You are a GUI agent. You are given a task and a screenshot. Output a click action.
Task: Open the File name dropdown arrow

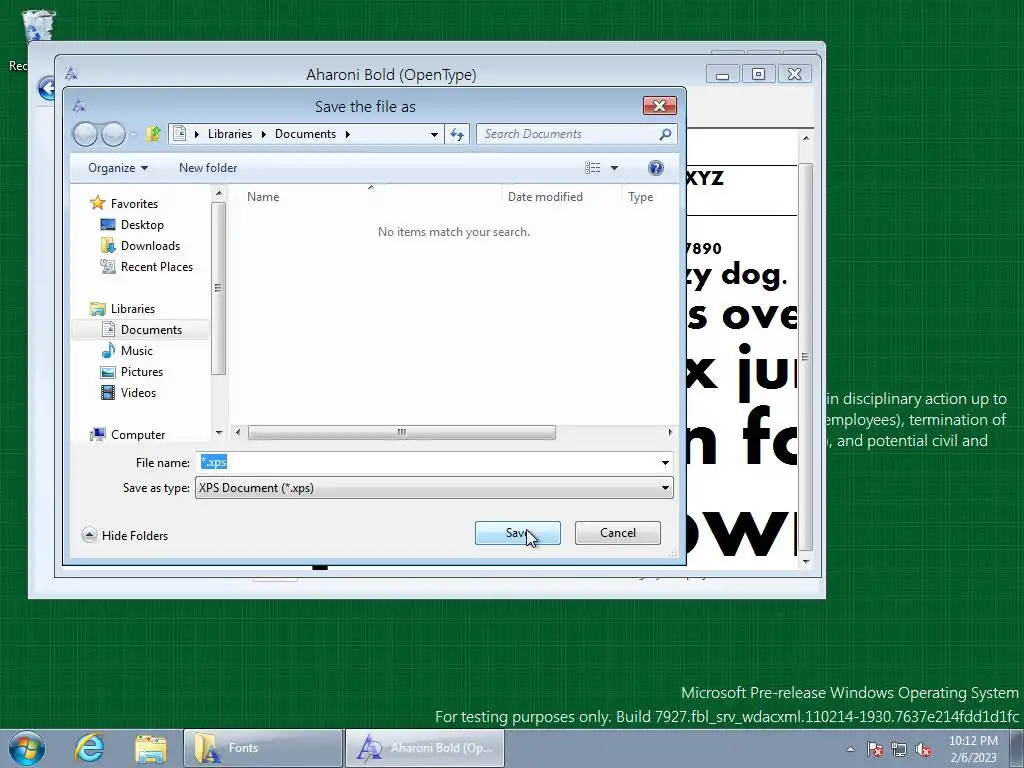pos(665,462)
